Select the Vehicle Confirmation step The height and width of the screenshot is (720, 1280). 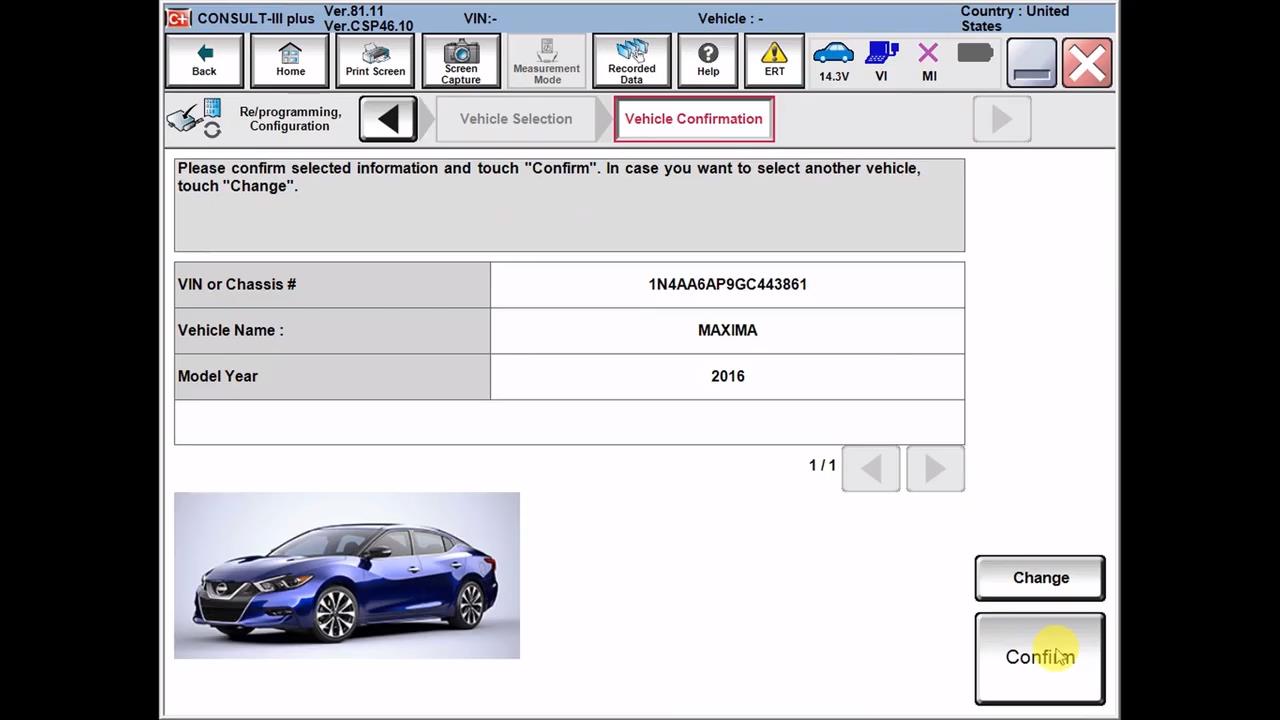[x=694, y=119]
